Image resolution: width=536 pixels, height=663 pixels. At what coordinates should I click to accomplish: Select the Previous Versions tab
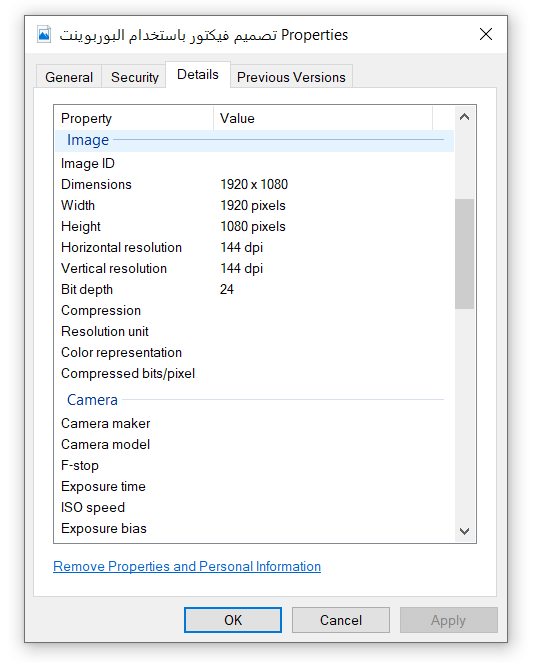[291, 77]
